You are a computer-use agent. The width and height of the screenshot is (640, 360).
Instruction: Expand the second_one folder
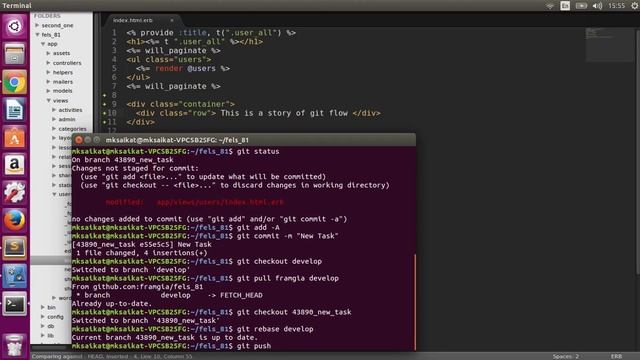[x=37, y=25]
